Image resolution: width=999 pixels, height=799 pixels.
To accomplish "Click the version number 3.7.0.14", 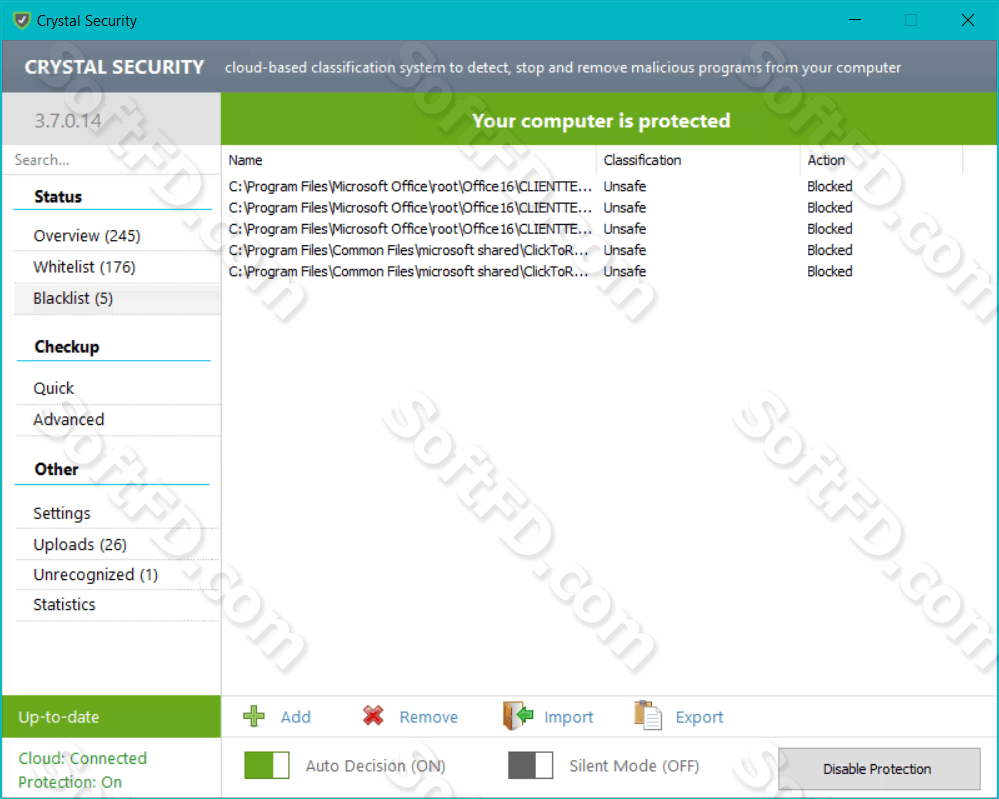I will coord(68,120).
